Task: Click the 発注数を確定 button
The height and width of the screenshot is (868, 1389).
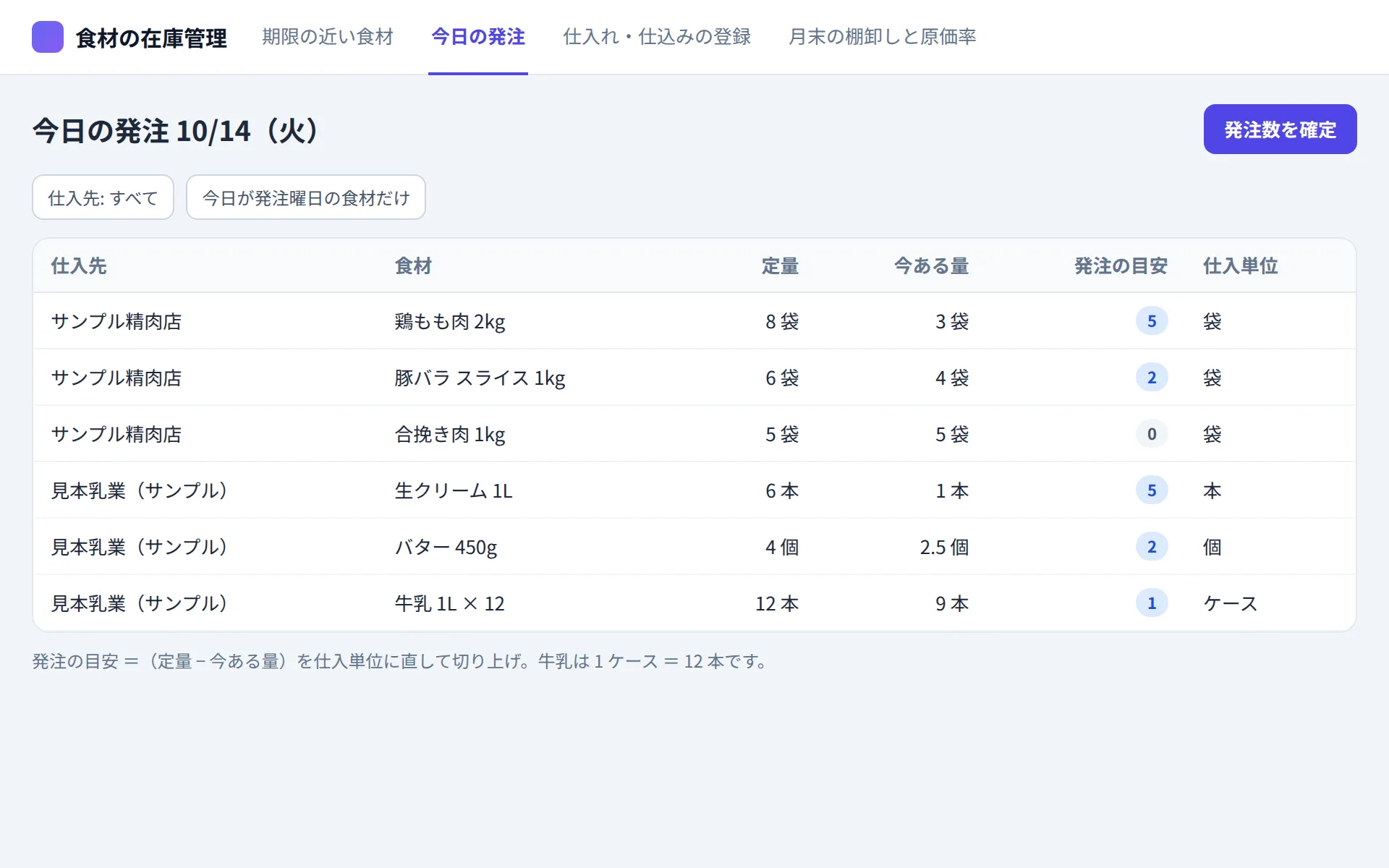Action: click(x=1280, y=129)
